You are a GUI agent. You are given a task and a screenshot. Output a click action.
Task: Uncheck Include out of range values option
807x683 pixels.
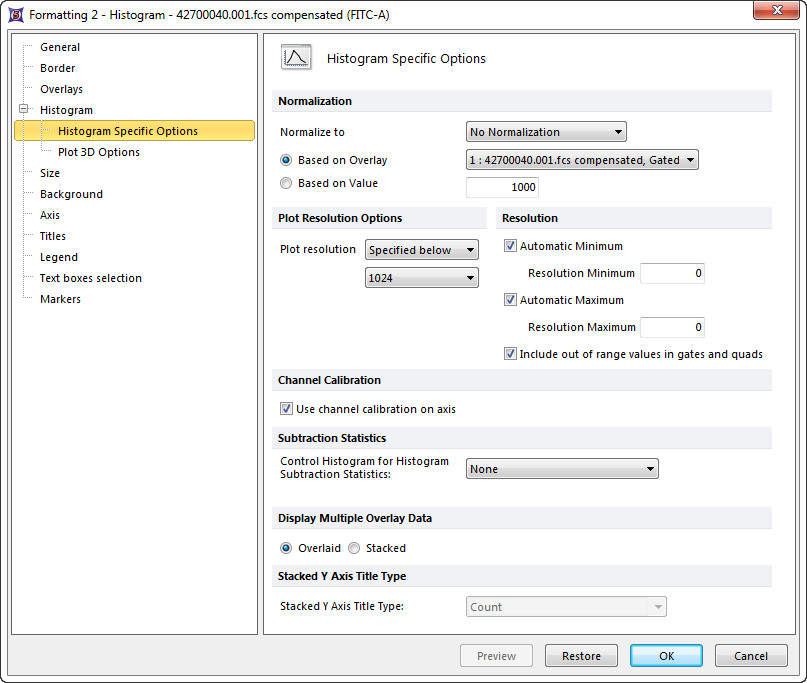coord(511,354)
